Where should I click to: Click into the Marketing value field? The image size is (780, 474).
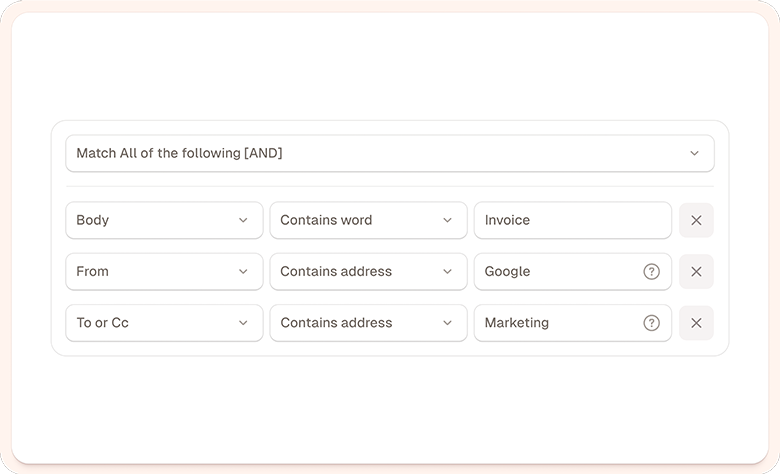[555, 323]
